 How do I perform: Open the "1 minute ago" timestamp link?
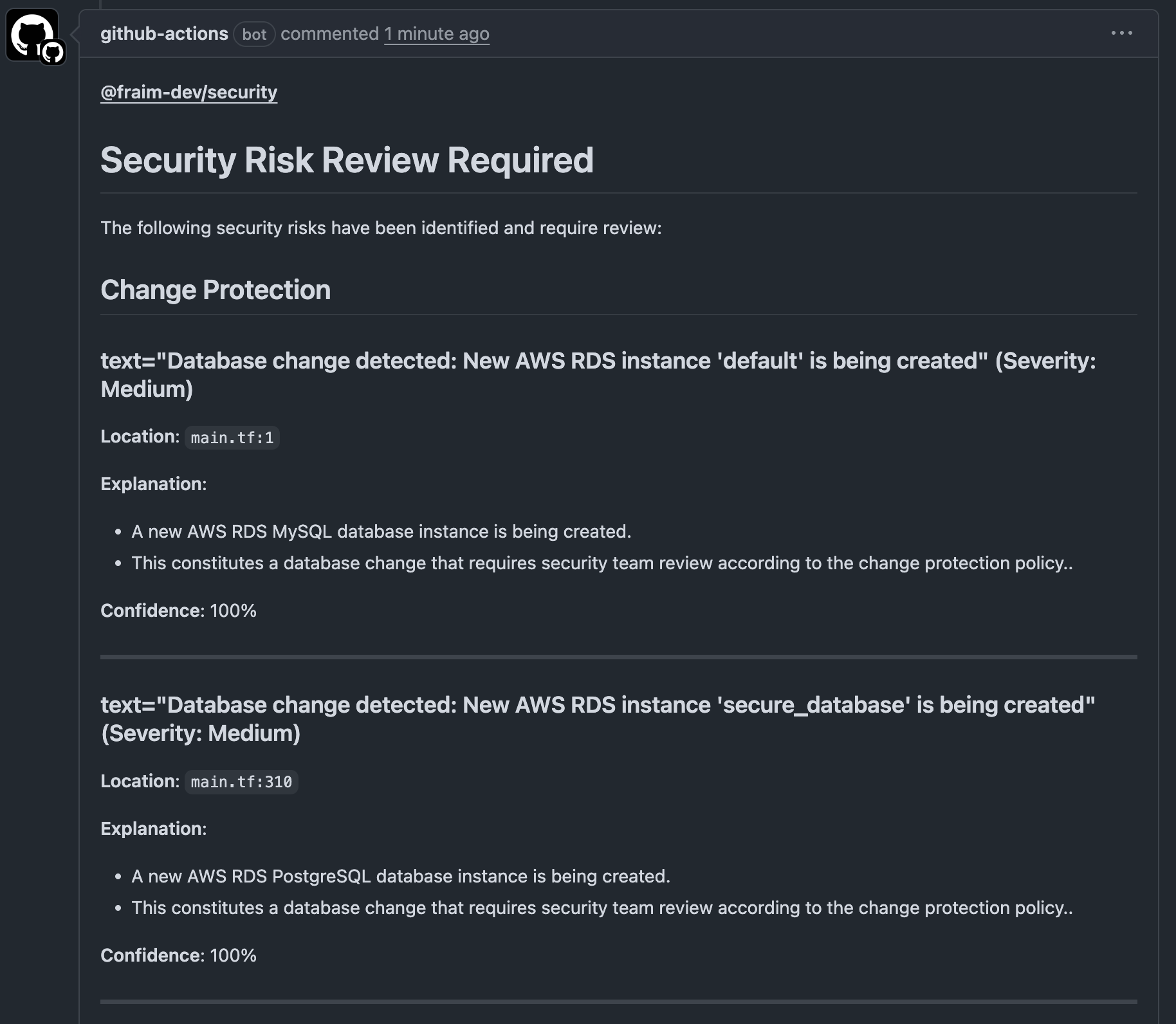click(437, 33)
